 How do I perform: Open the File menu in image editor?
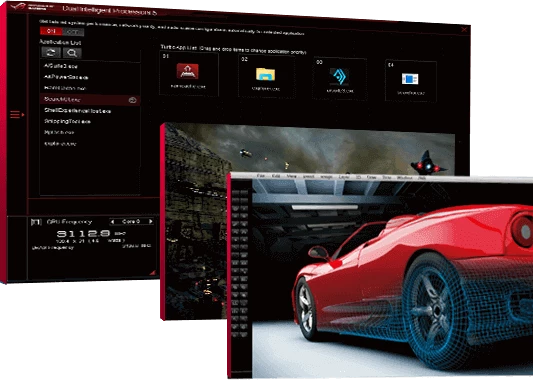[261, 176]
